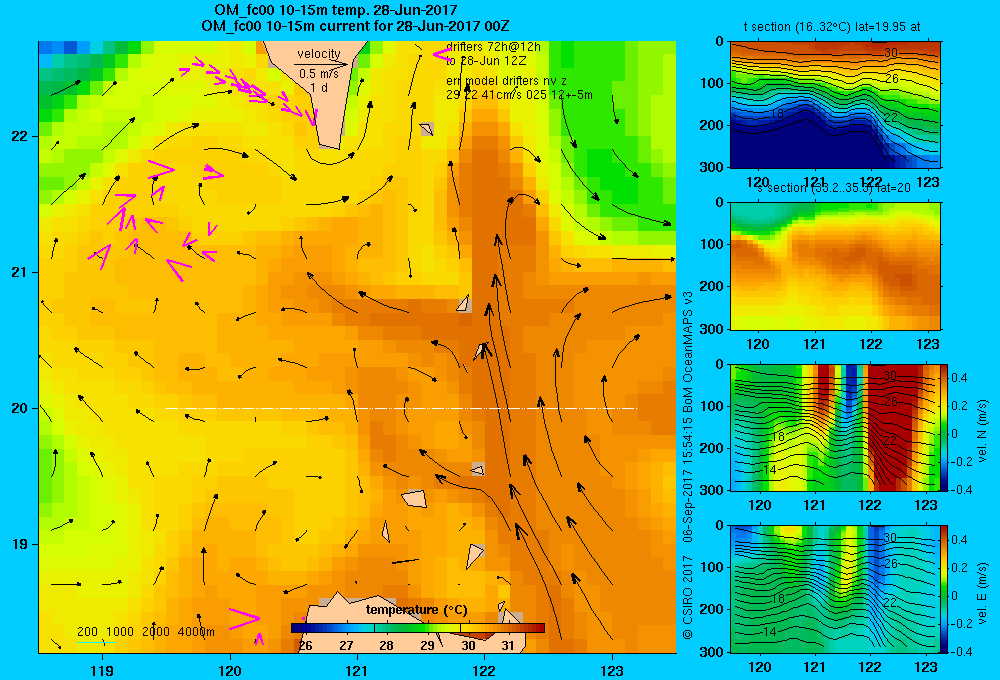1000x680 pixels.
Task: Click the depth legend '200 1000 2000 4000m'
Action: point(145,632)
